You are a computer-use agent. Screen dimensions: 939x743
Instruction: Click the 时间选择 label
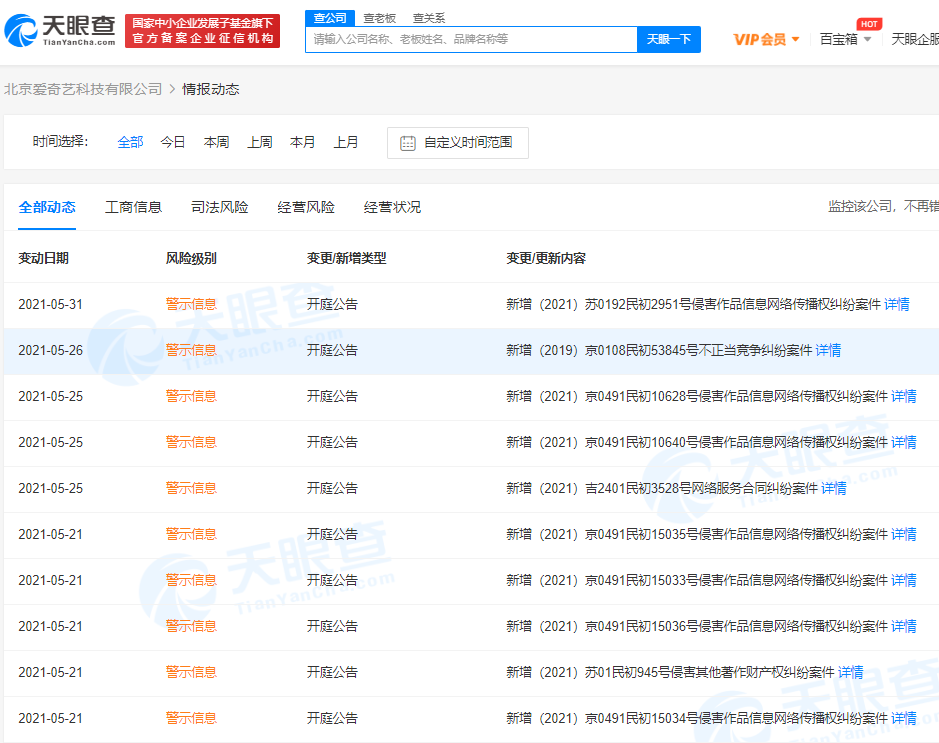tap(60, 142)
